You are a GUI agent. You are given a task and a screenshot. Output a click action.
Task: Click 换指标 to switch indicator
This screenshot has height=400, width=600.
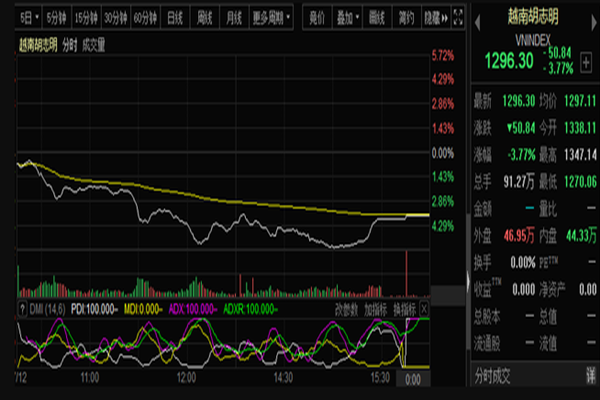(406, 309)
